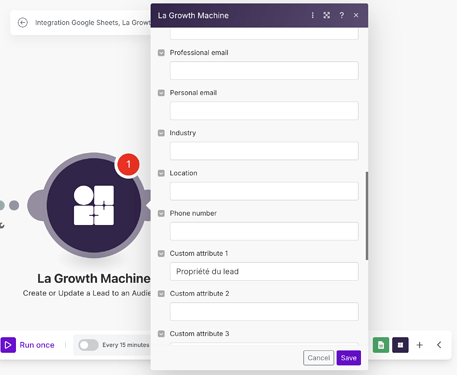Click the Save button in the dialog
457x375 pixels.
[349, 358]
